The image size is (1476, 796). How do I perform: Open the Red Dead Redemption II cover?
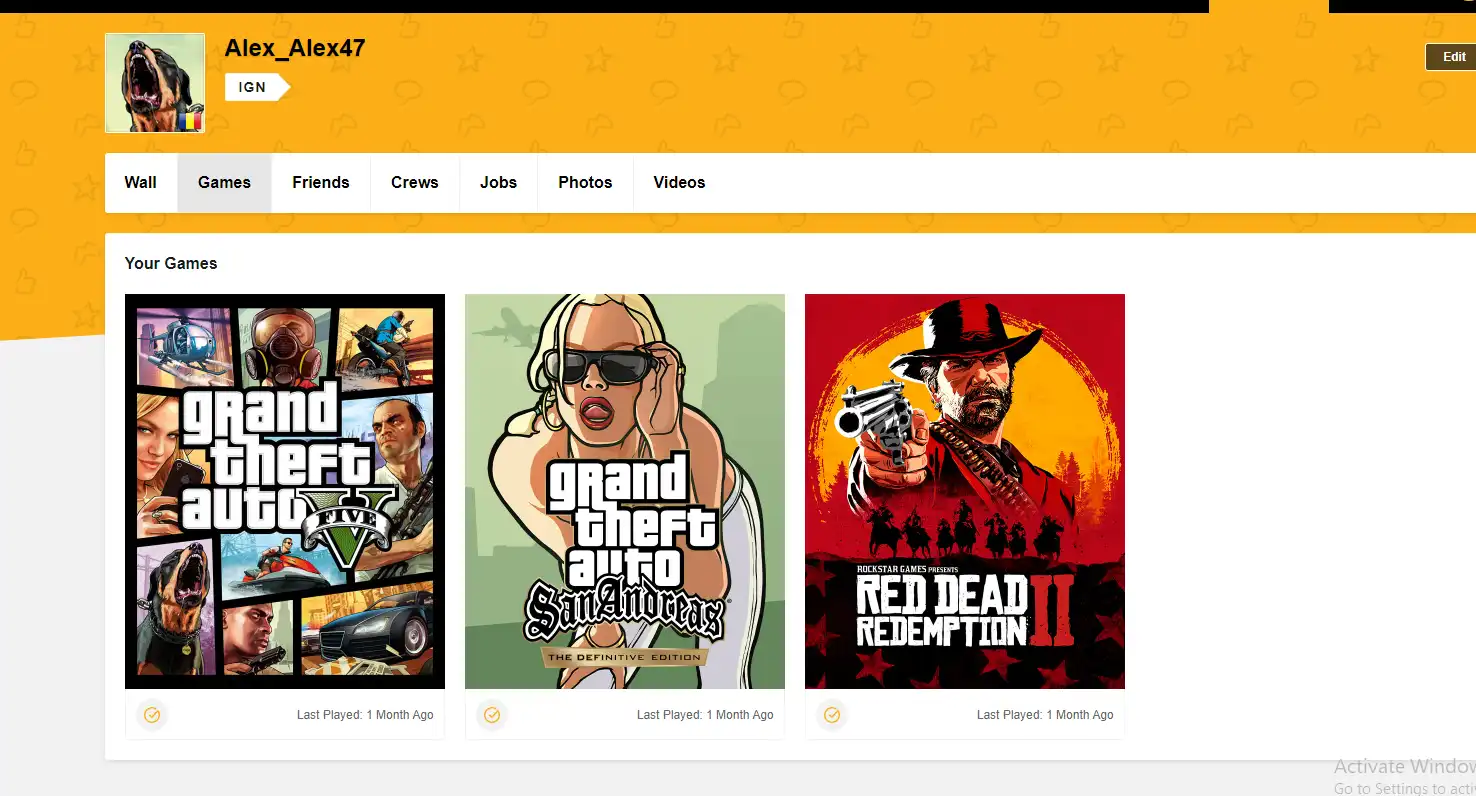coord(965,491)
